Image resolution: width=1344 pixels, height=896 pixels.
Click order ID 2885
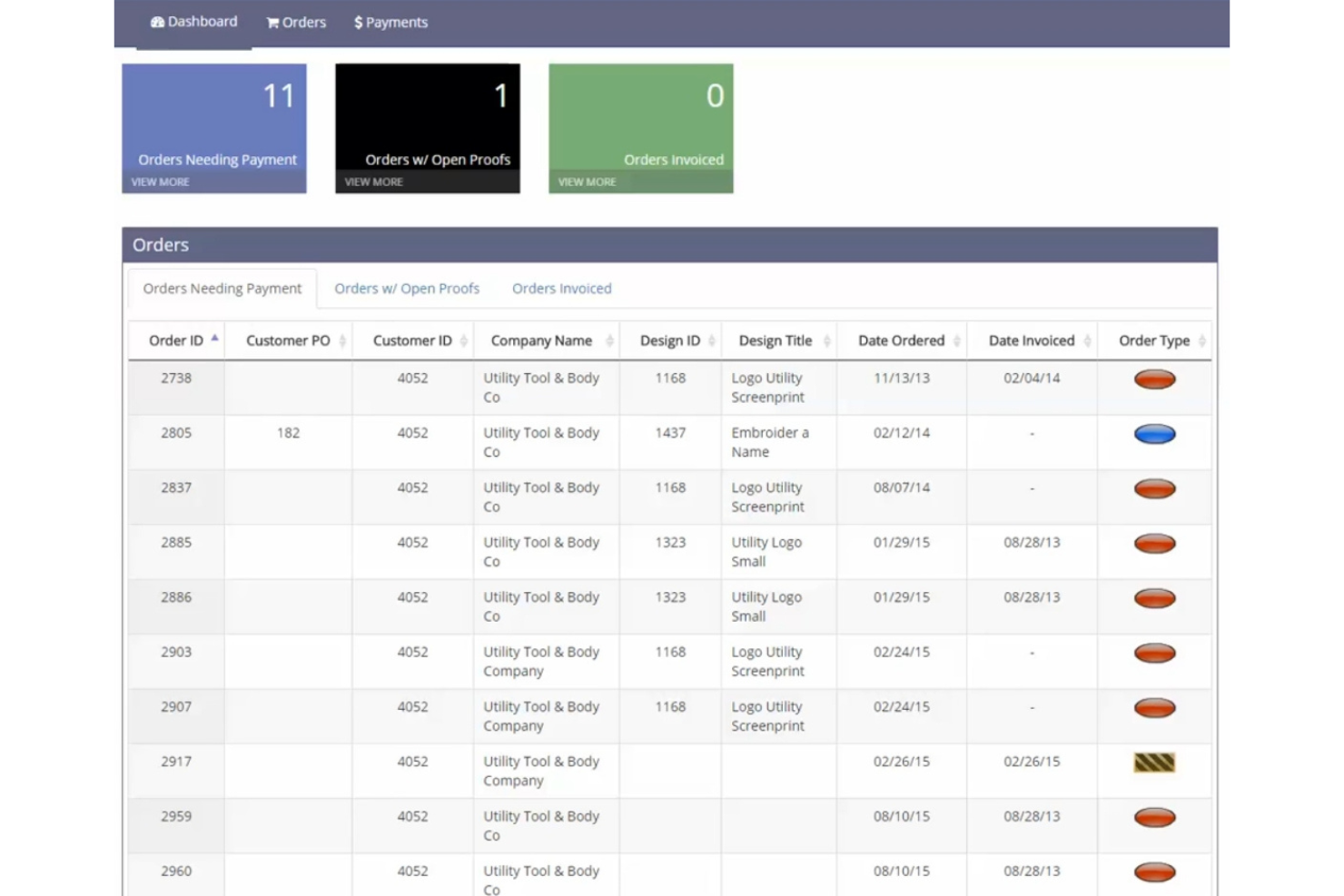(x=176, y=543)
